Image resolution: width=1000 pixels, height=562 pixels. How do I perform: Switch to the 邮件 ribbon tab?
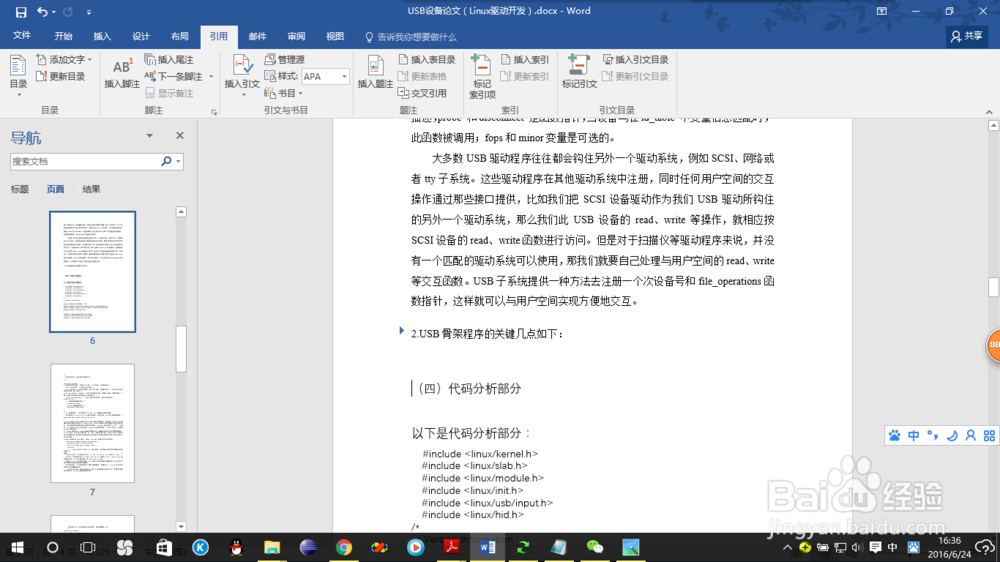(x=258, y=36)
